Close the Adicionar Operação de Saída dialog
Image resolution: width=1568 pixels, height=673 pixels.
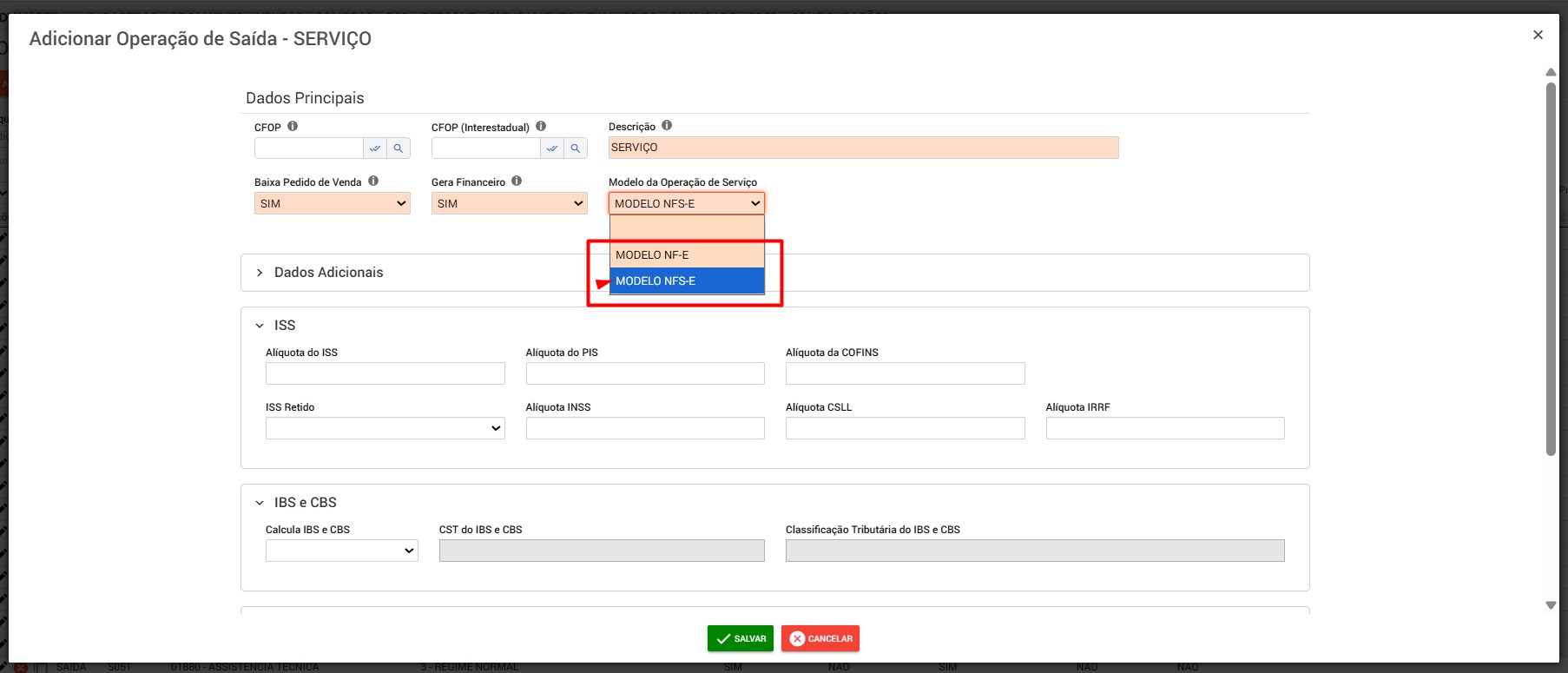click(1538, 35)
